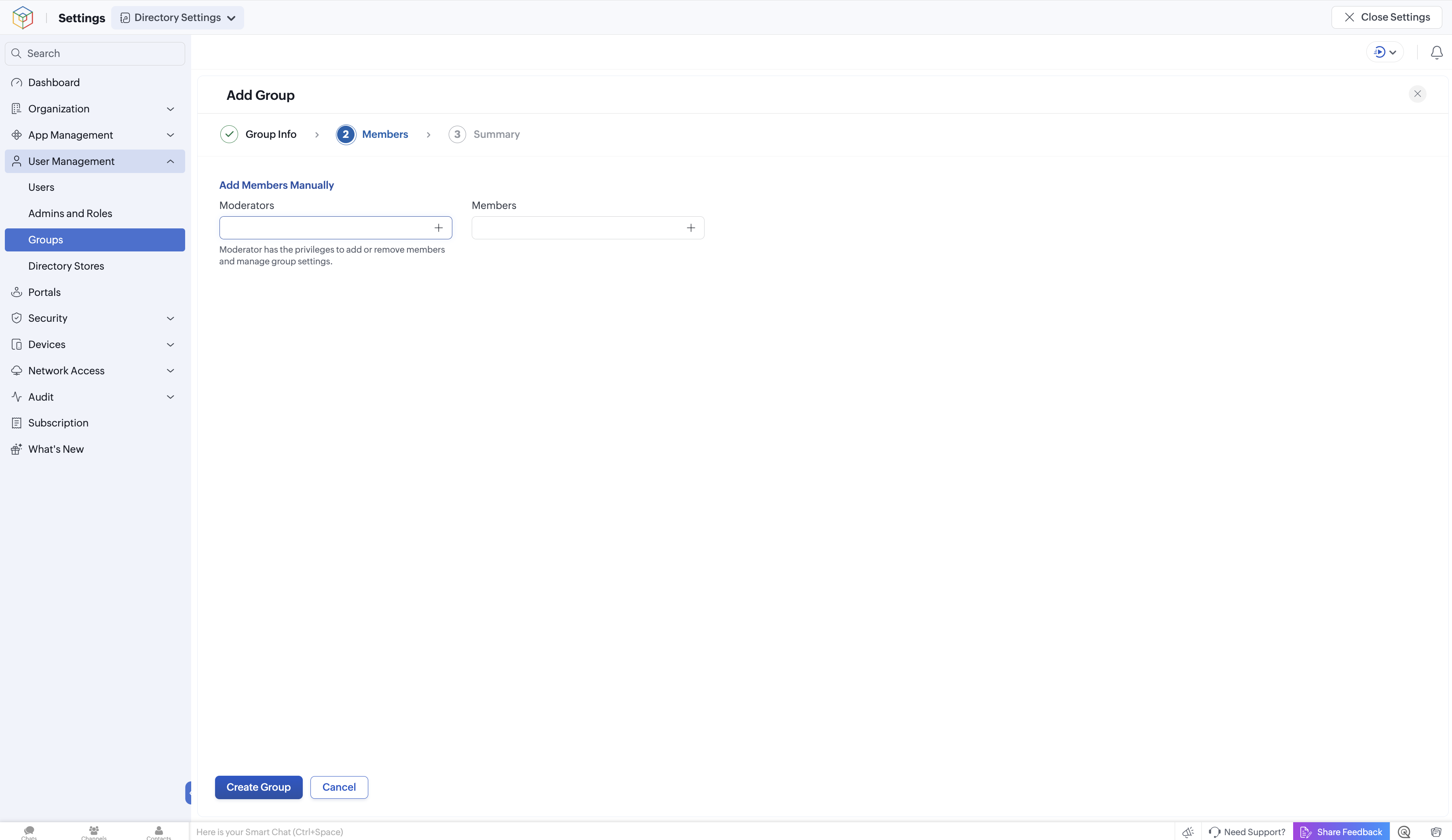The height and width of the screenshot is (840, 1452).
Task: Click the Members input field
Action: point(588,228)
